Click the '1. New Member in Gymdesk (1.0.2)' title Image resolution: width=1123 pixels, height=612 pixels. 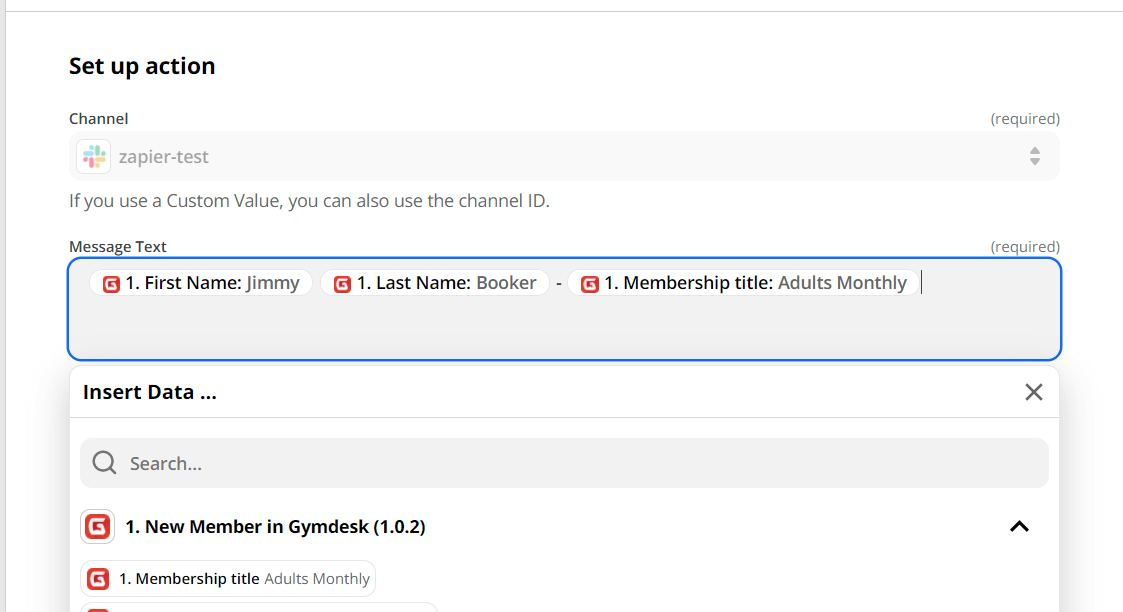point(275,526)
